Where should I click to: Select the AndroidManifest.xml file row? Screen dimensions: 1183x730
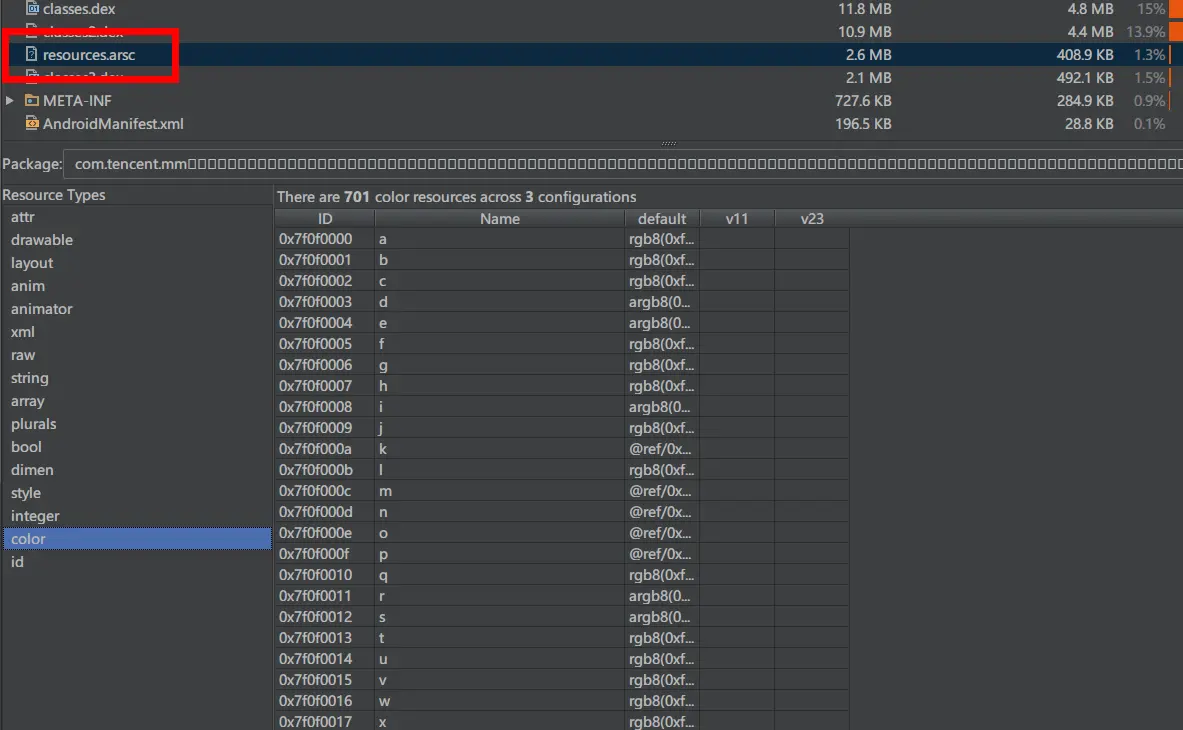tap(592, 124)
